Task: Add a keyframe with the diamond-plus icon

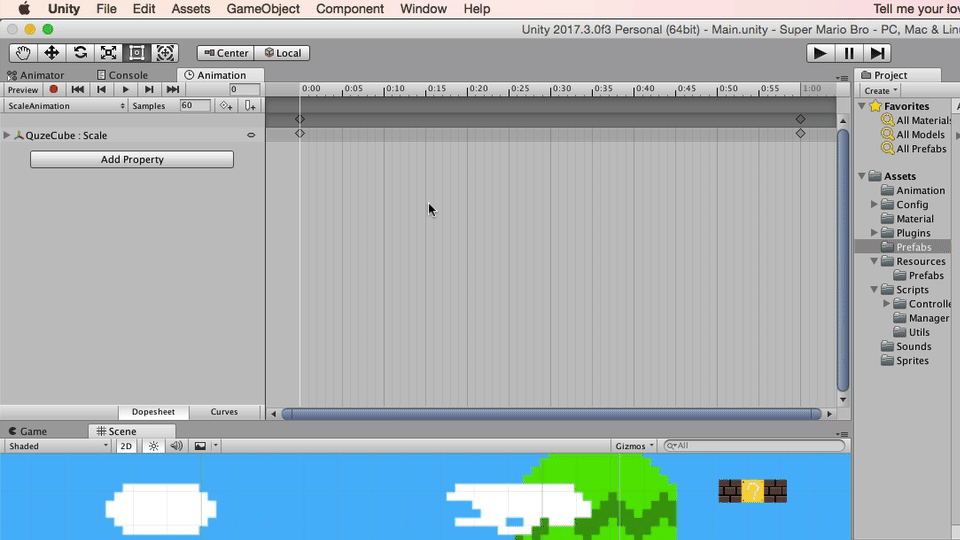Action: click(227, 106)
